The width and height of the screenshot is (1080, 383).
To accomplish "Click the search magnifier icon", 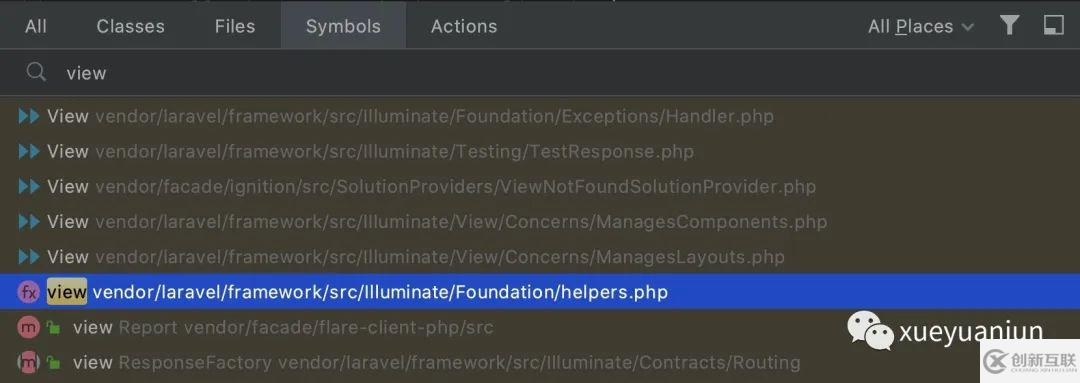I will [36, 72].
